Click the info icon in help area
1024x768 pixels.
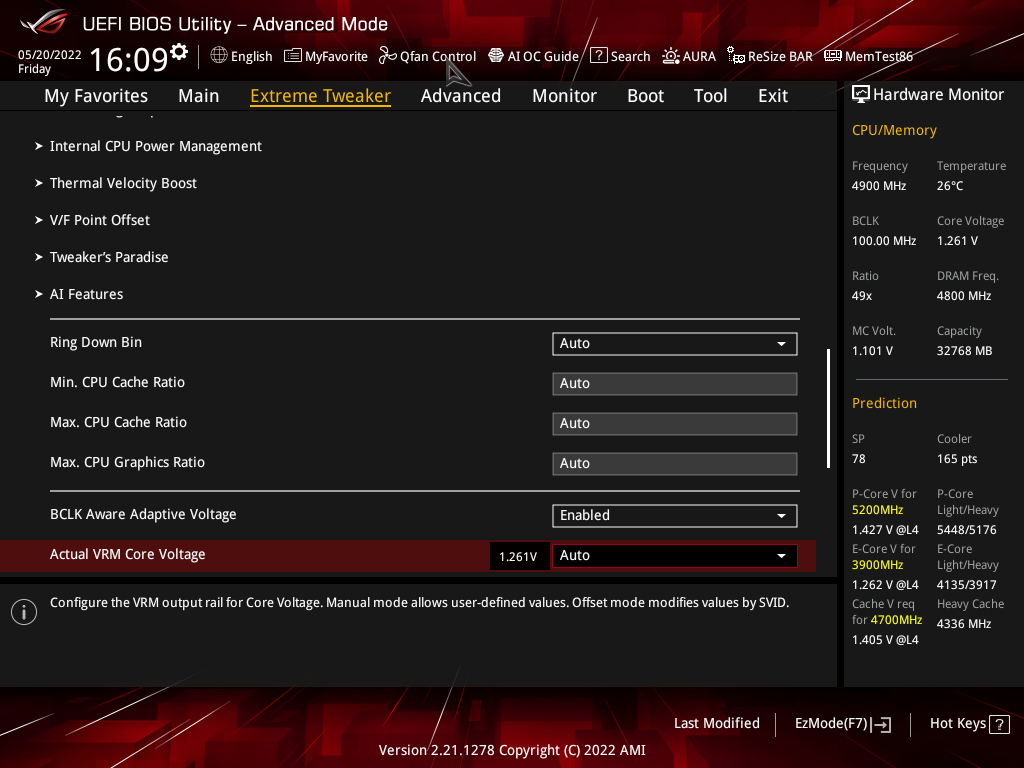24,612
